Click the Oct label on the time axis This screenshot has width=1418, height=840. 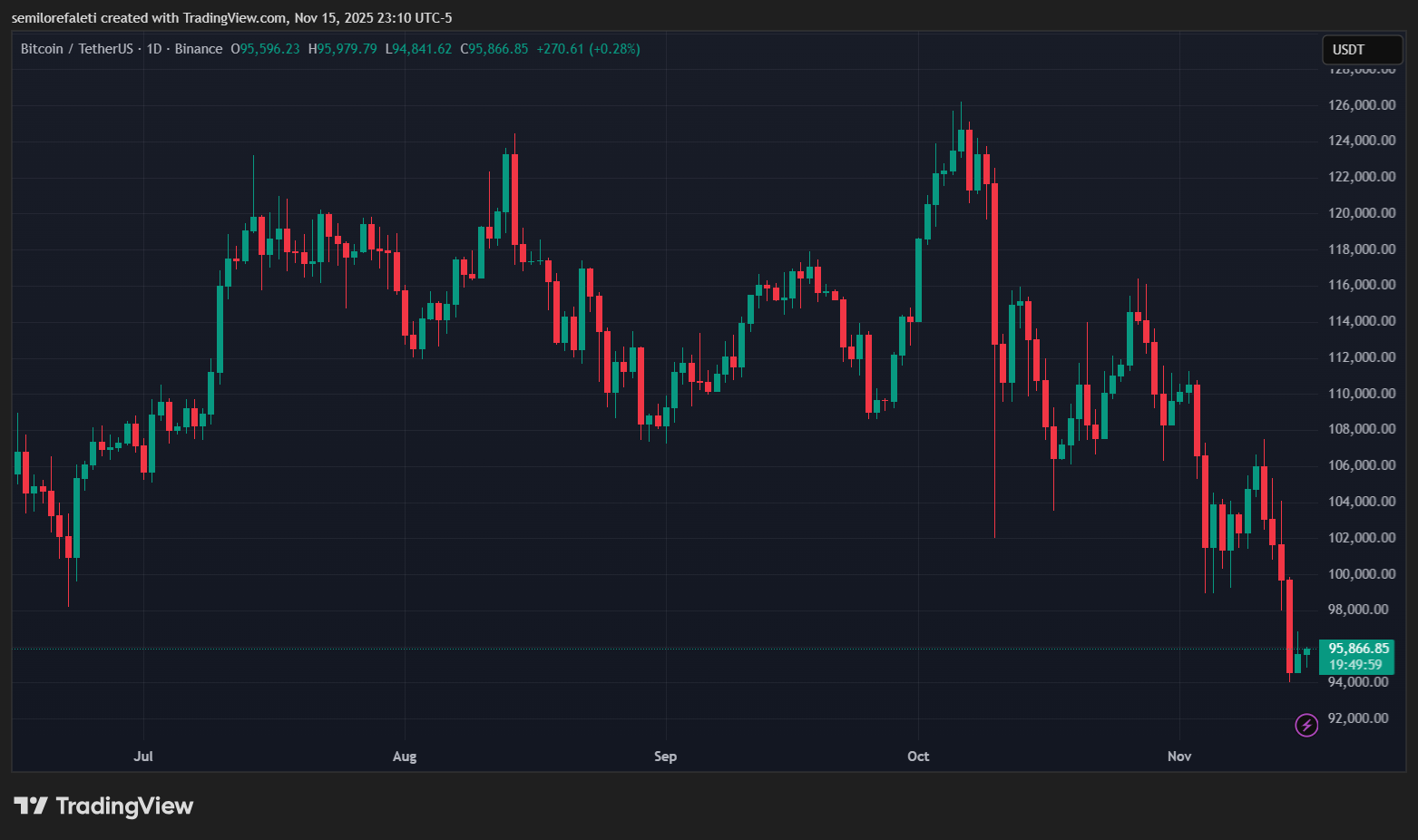pyautogui.click(x=917, y=756)
